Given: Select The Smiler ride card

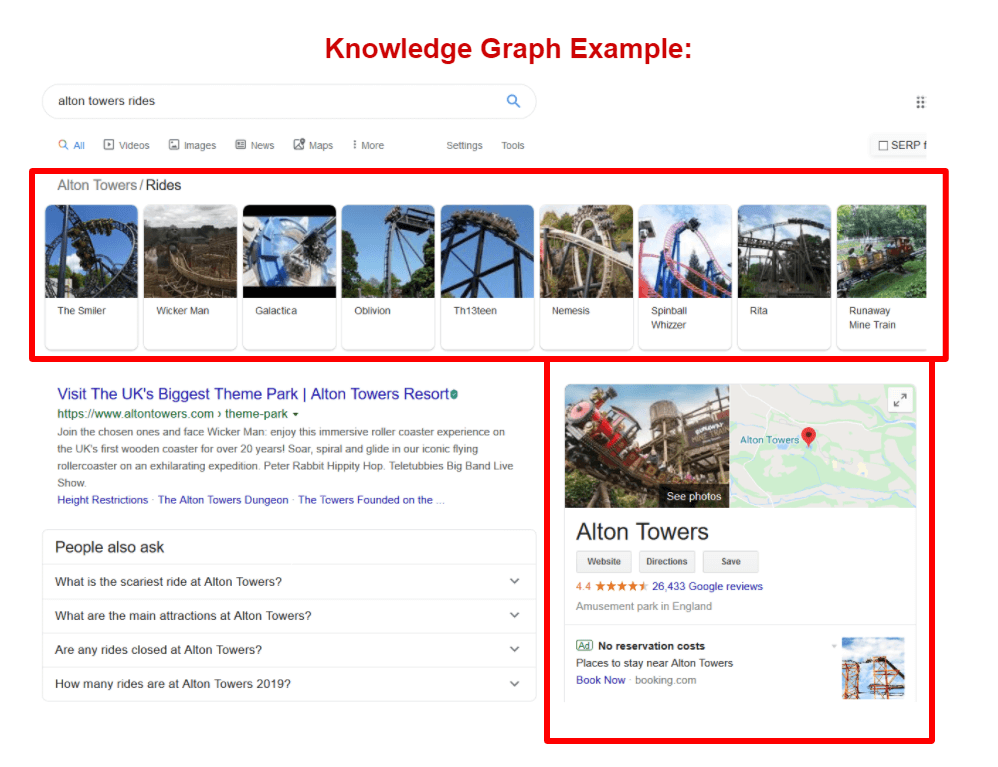Looking at the screenshot, I should coord(91,276).
